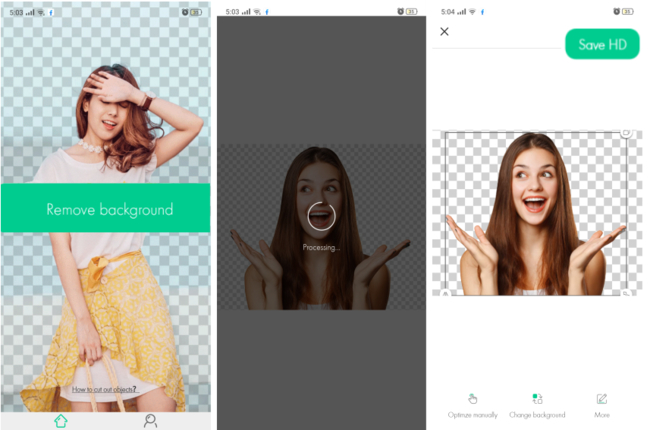Click the top-right handle of the cutout frame

point(626,132)
